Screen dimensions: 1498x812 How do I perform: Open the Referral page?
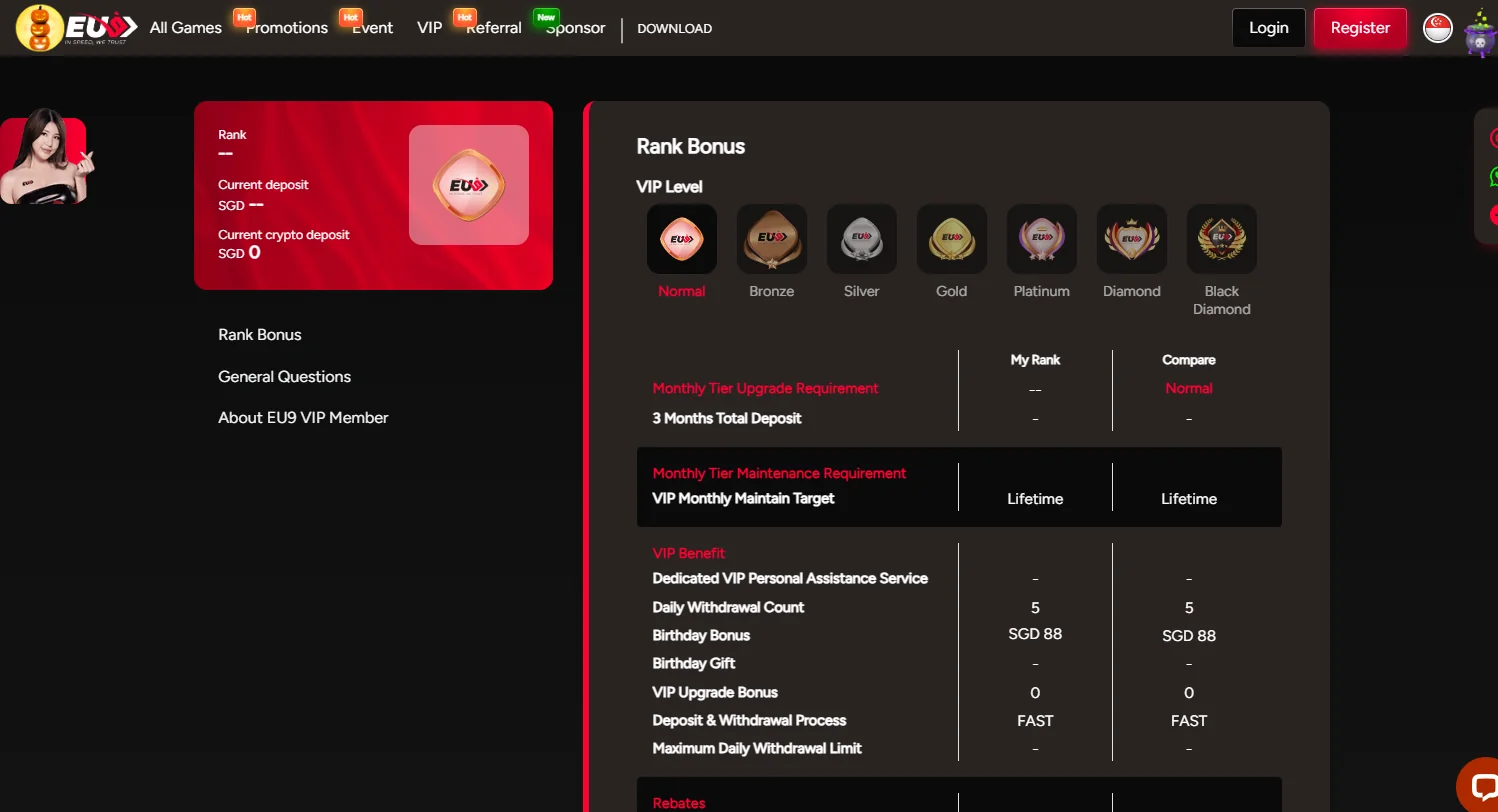(x=494, y=28)
